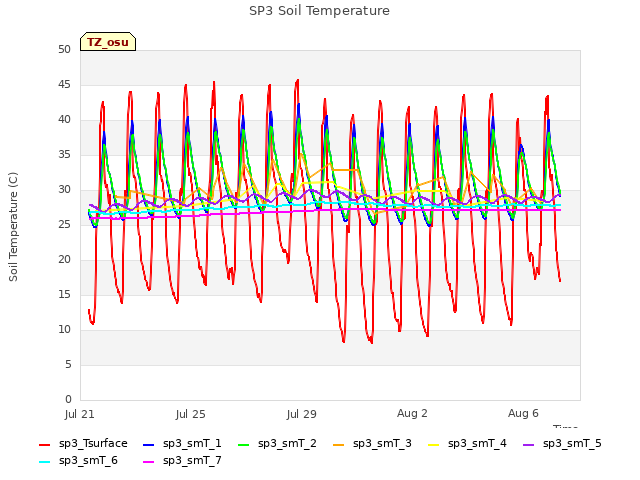The image size is (640, 480).
Task: Click the green sp3_smT_2 legend swatch
Action: 244,444
